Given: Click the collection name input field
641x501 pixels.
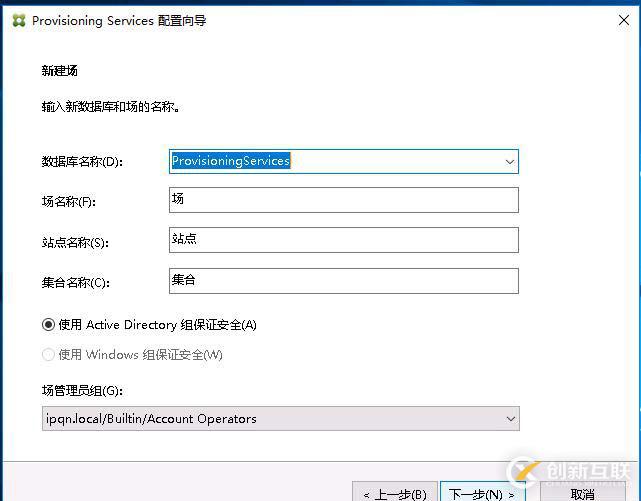Looking at the screenshot, I should (x=344, y=281).
